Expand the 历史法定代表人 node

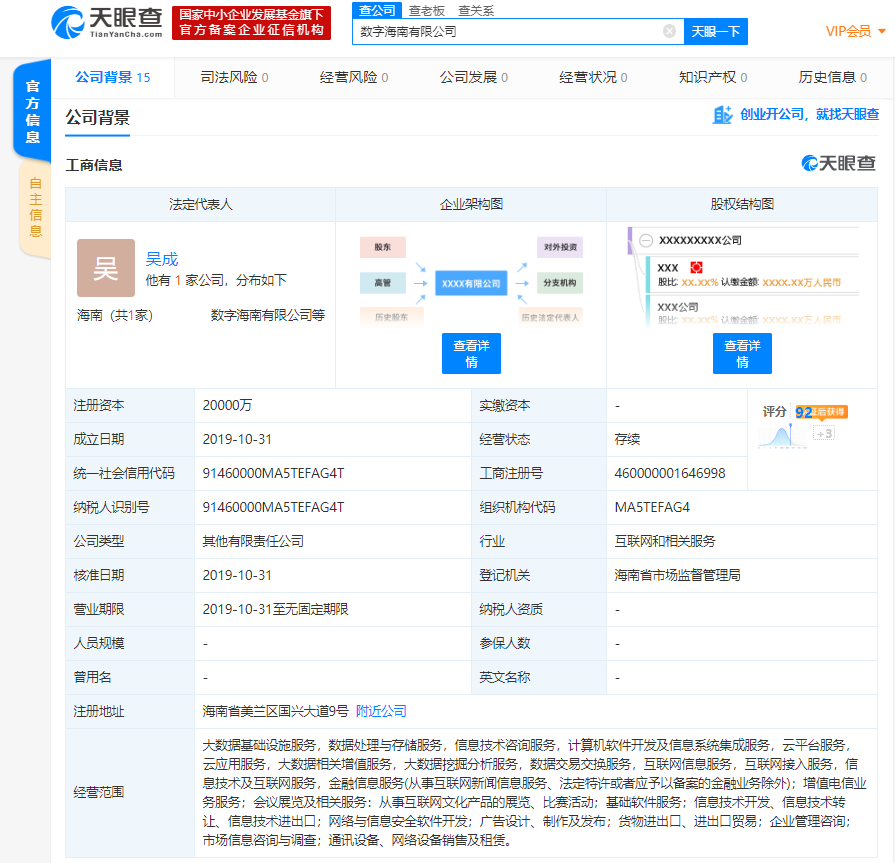click(551, 318)
